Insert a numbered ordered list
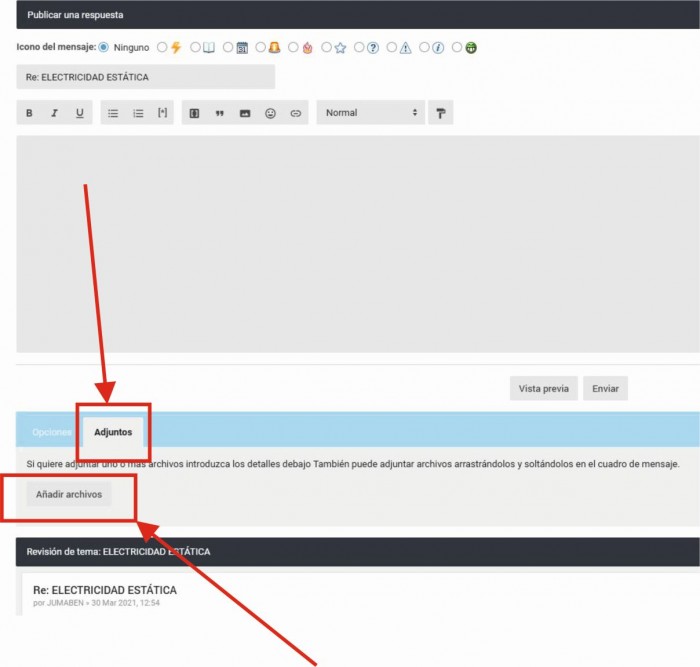The height and width of the screenshot is (667, 700). tap(138, 113)
